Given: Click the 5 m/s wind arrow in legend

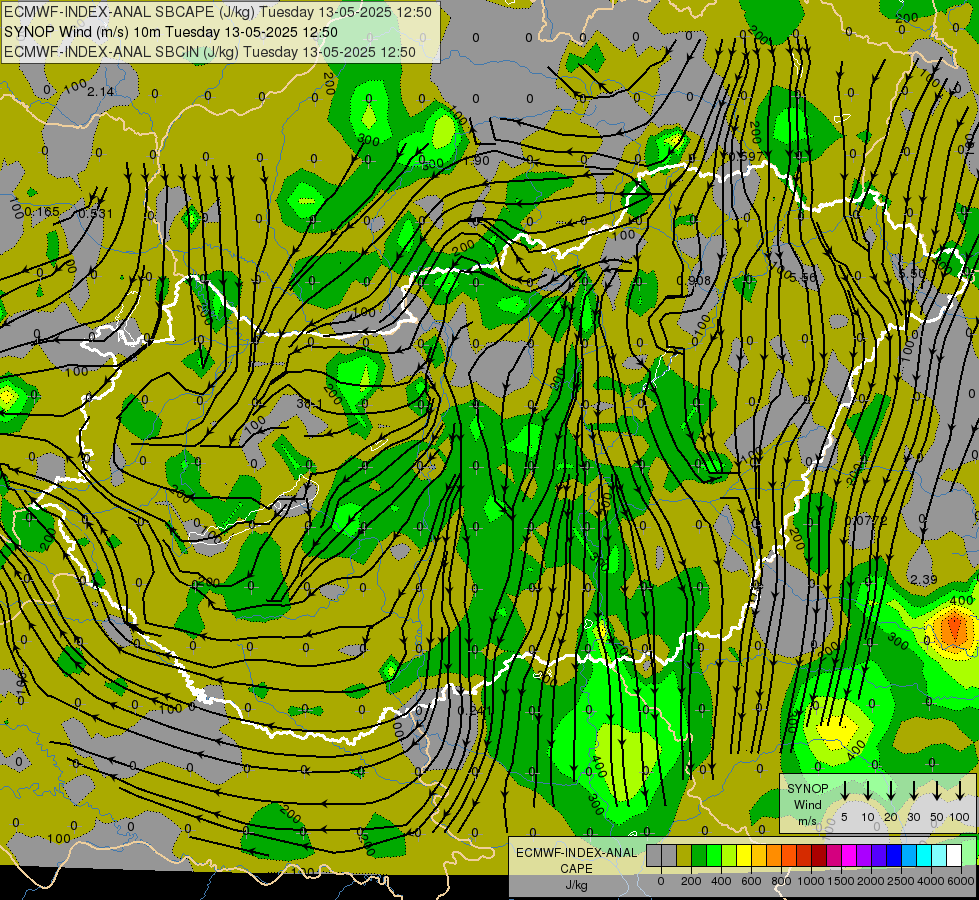Looking at the screenshot, I should pos(844,791).
